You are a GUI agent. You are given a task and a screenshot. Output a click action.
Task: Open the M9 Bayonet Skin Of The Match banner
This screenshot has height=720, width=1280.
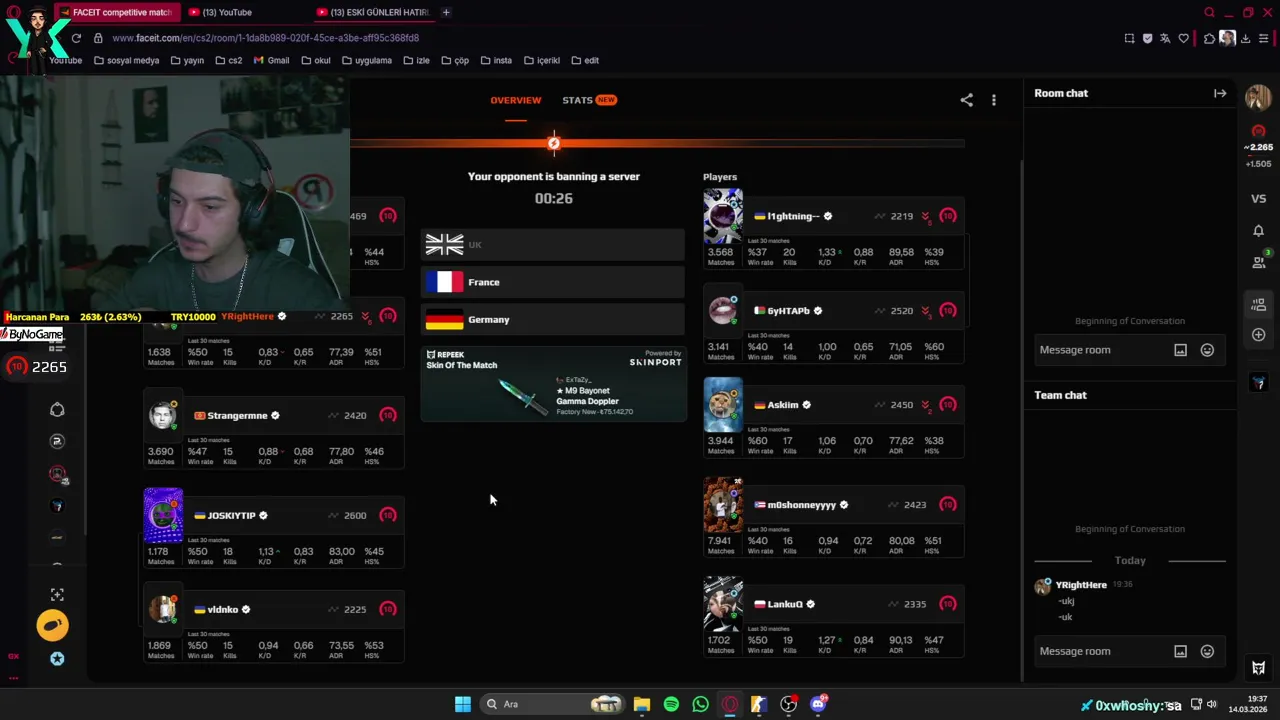tap(553, 384)
